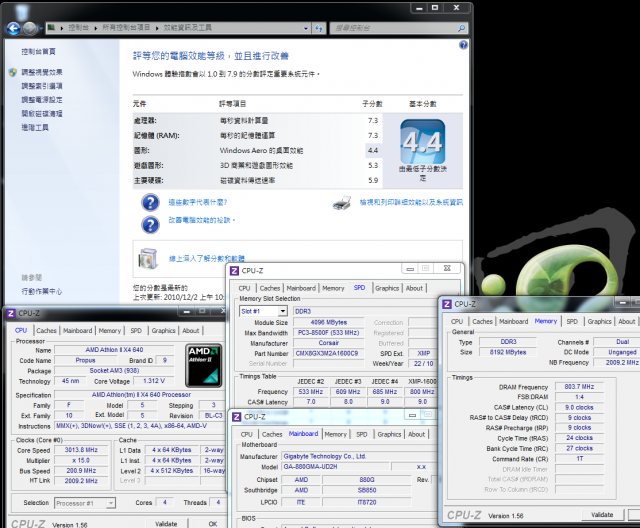This screenshot has height=528, width=640.
Task: Click OK button in the CPU window
Action: (x=213, y=523)
